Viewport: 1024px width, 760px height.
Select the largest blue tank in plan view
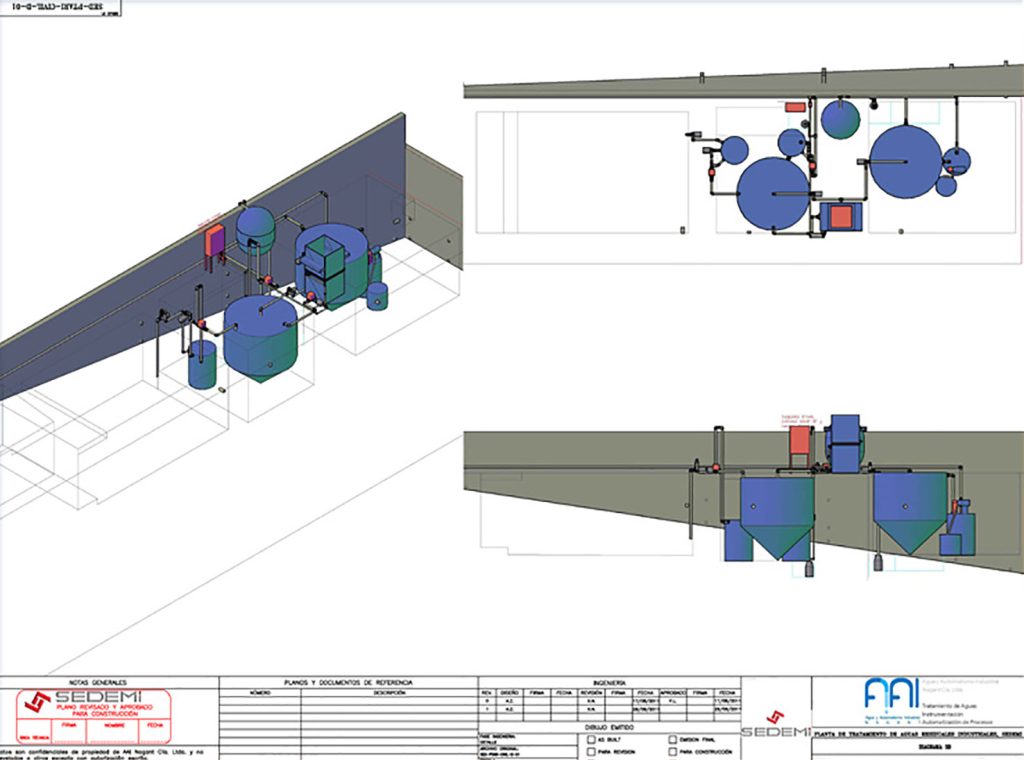774,193
